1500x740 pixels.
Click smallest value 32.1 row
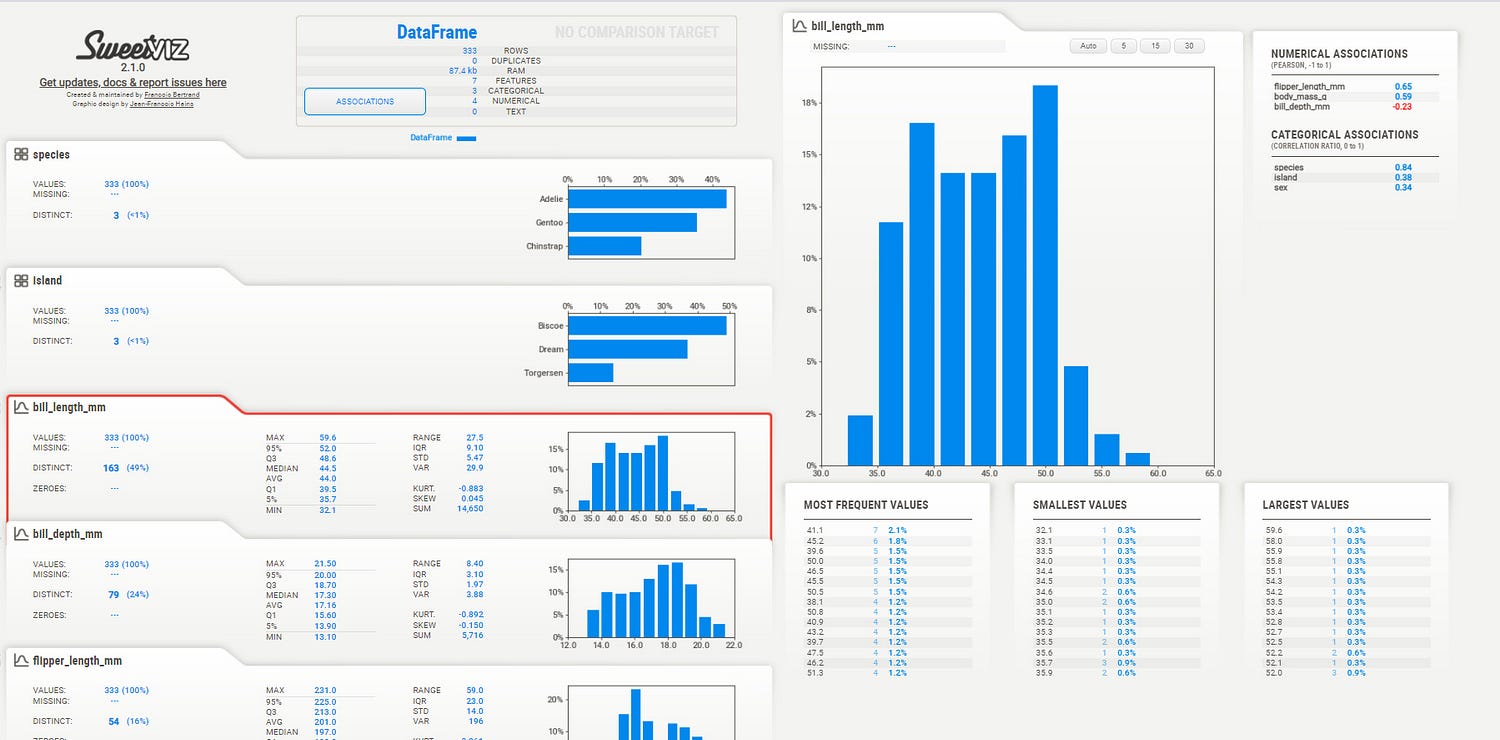1117,530
